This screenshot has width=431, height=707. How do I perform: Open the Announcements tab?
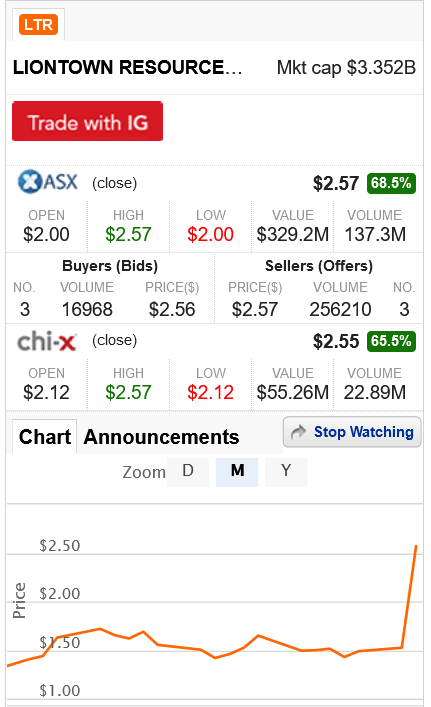(161, 437)
